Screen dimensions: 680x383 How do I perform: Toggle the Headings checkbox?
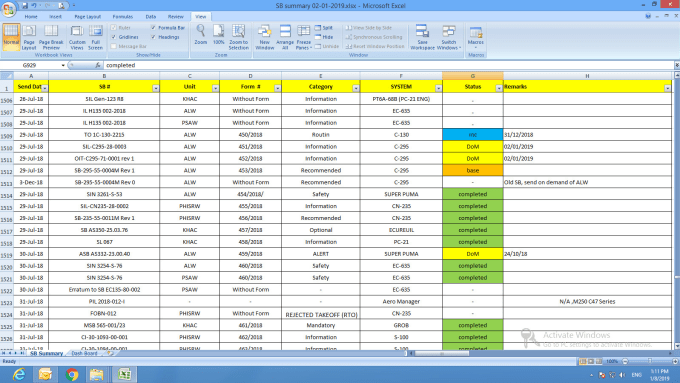tap(154, 37)
